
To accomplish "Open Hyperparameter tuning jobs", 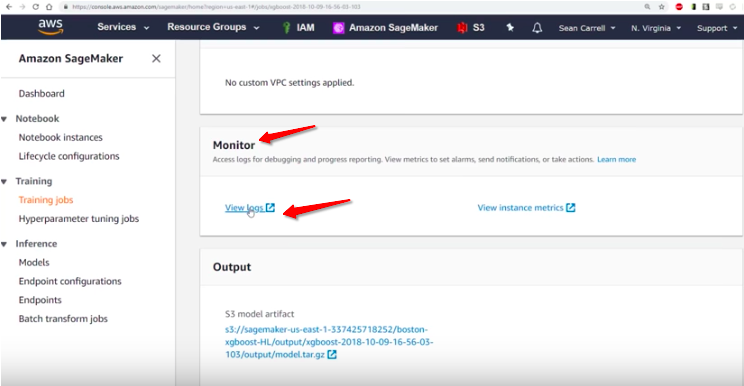I will (x=79, y=219).
